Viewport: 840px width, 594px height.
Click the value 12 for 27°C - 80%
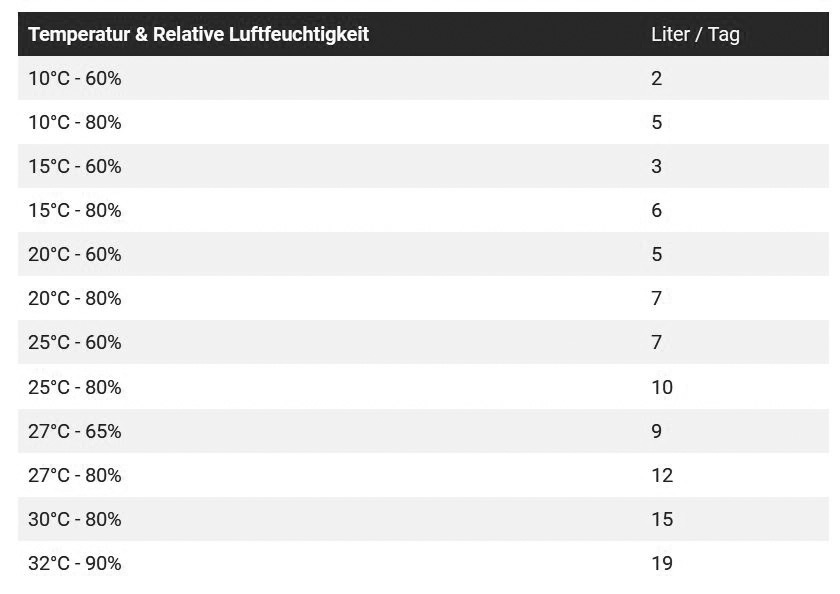click(662, 475)
